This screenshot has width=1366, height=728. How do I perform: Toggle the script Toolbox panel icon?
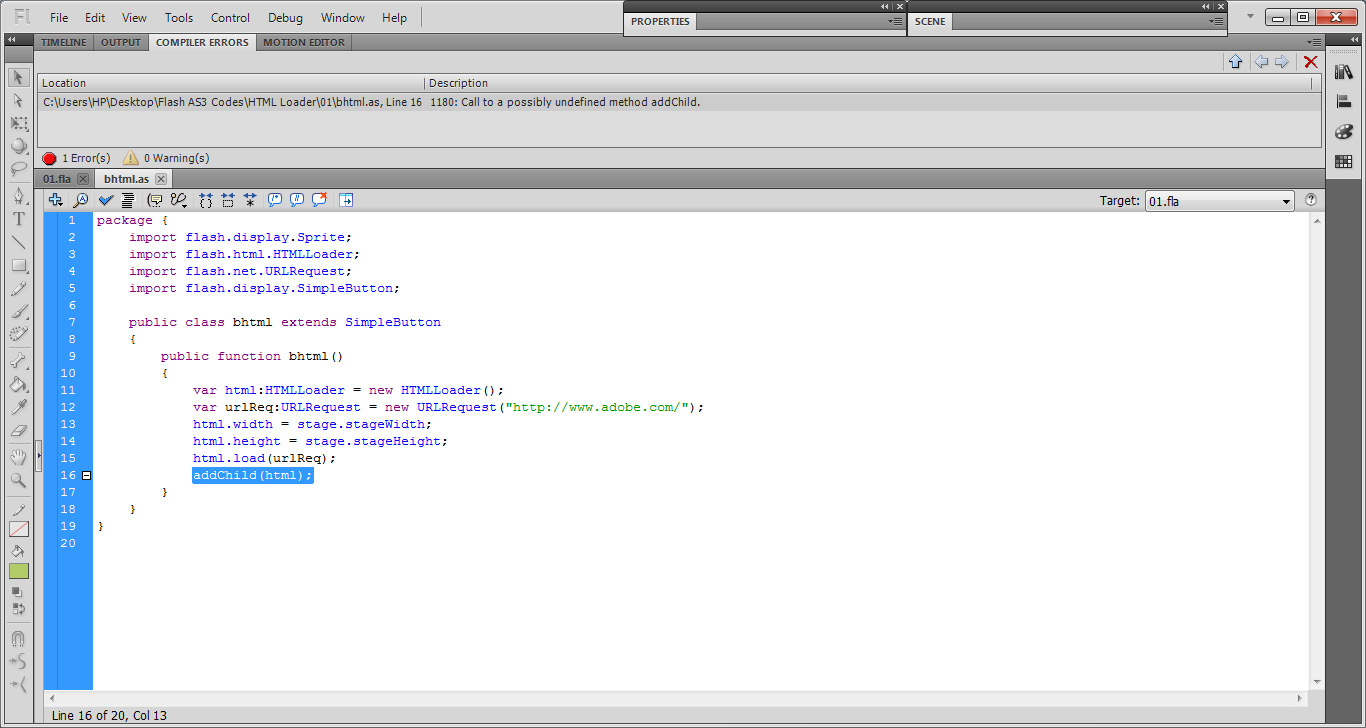click(x=346, y=200)
